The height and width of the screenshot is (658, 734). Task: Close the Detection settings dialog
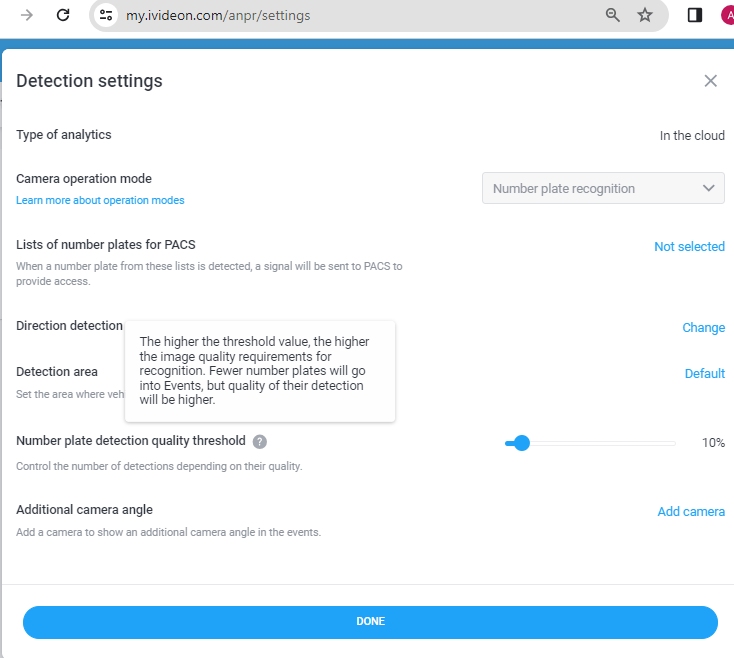710,81
